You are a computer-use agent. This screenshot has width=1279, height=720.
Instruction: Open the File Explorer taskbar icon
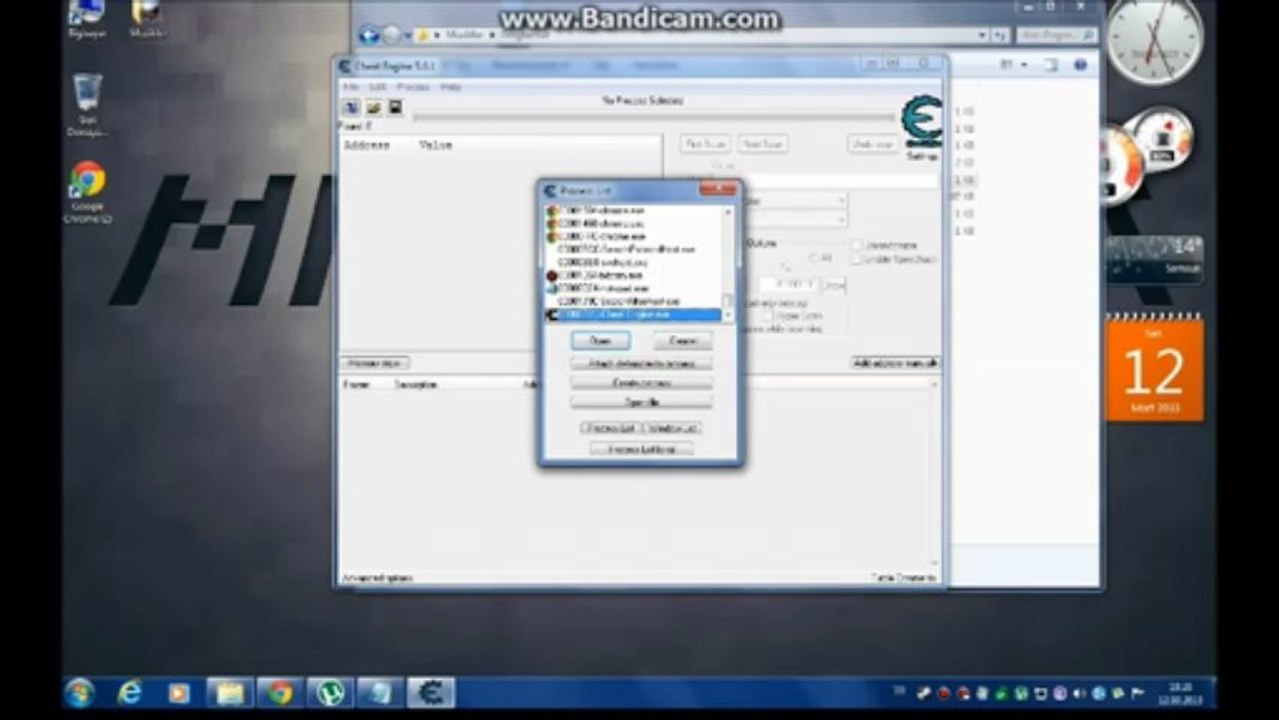(x=230, y=692)
